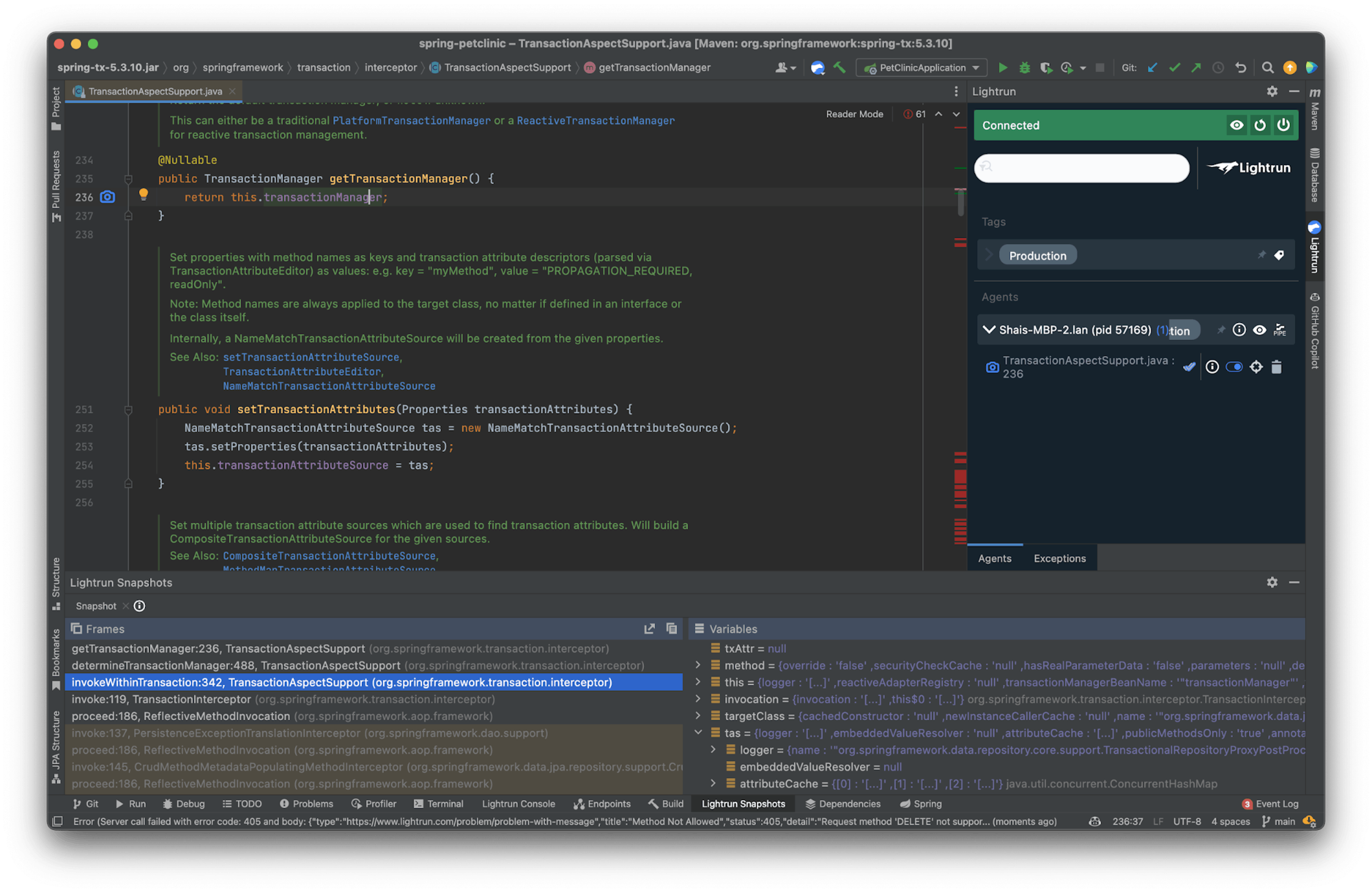This screenshot has height=893, width=1372.
Task: Toggle eye icon for Shais-MBP-2.lan agent
Action: (1259, 330)
